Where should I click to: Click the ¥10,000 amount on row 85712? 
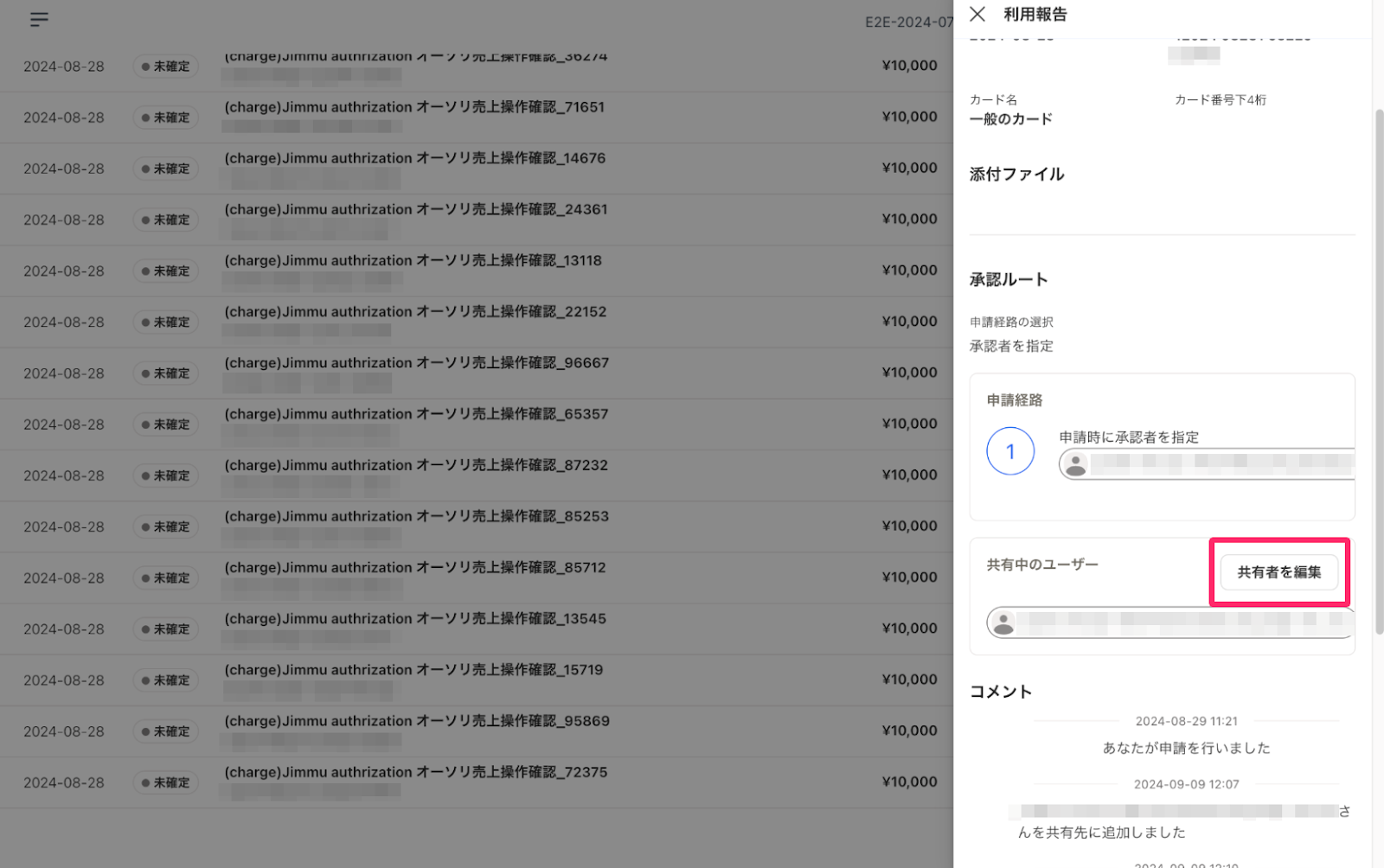click(x=909, y=577)
